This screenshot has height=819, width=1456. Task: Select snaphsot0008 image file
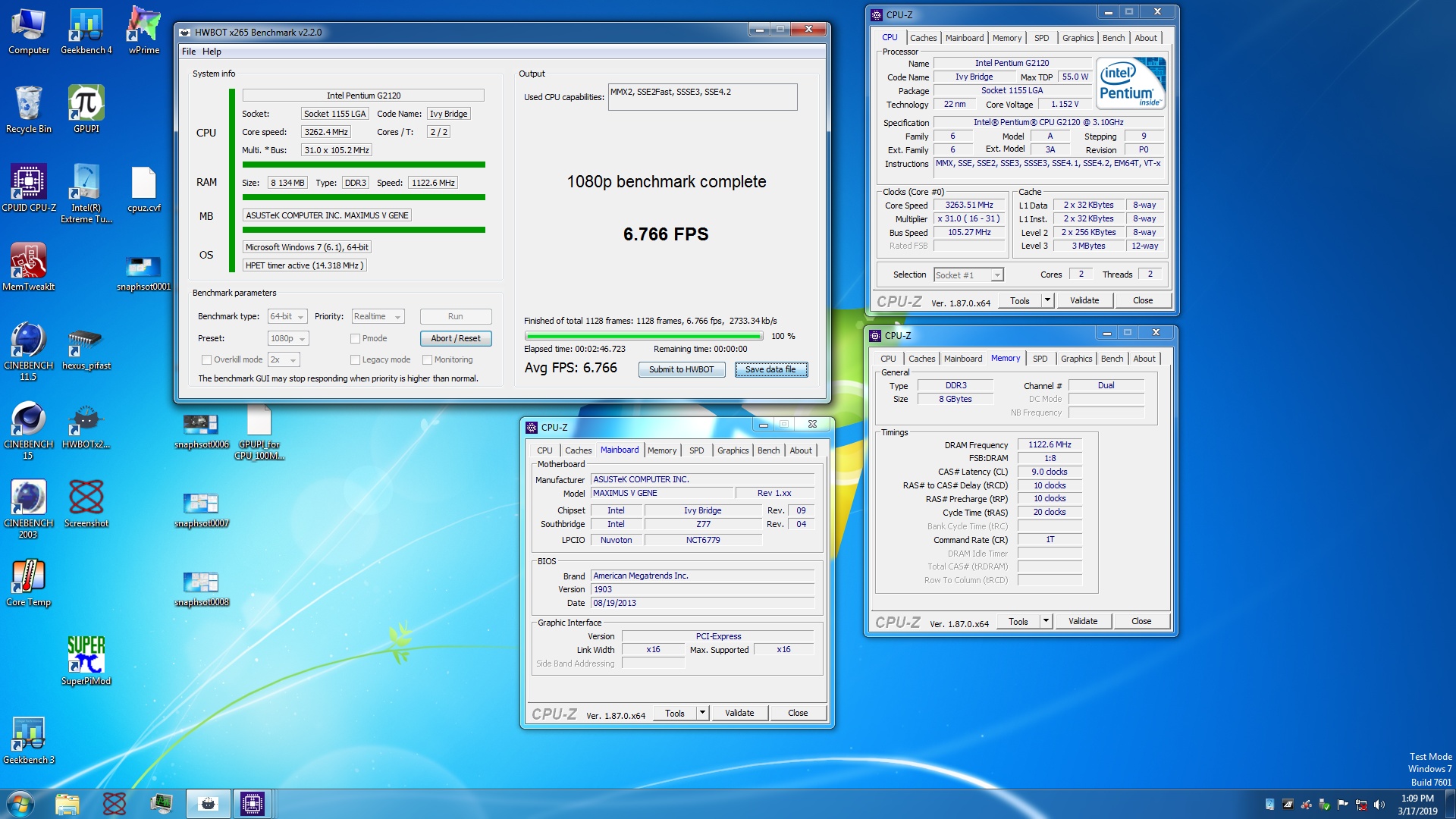tap(201, 588)
